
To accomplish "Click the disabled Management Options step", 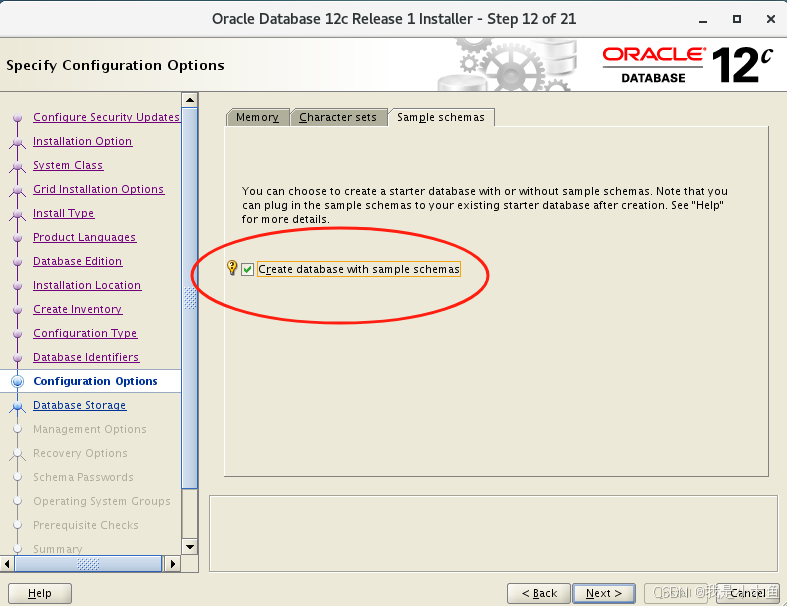I will (x=90, y=429).
